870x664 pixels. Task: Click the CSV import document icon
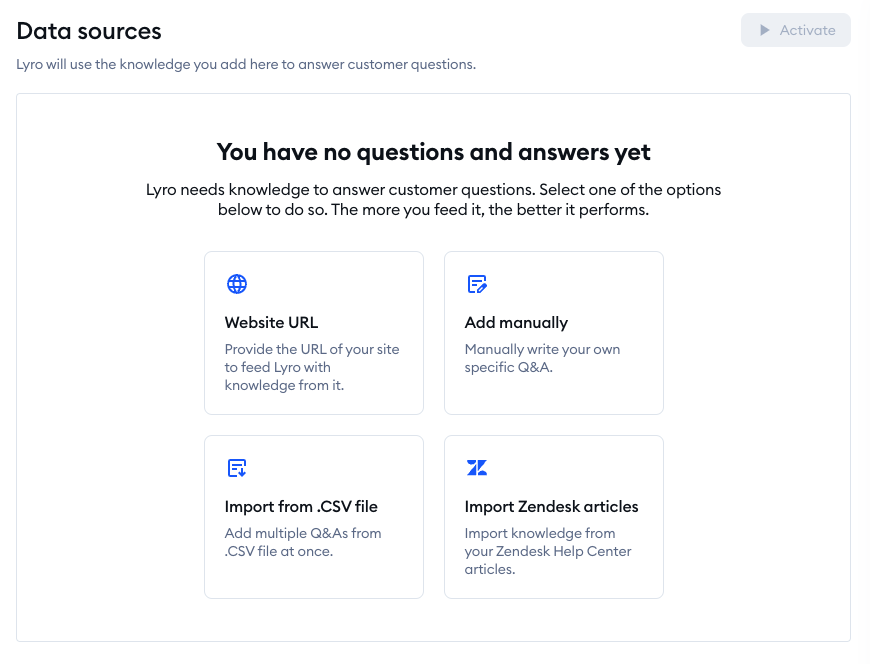237,467
